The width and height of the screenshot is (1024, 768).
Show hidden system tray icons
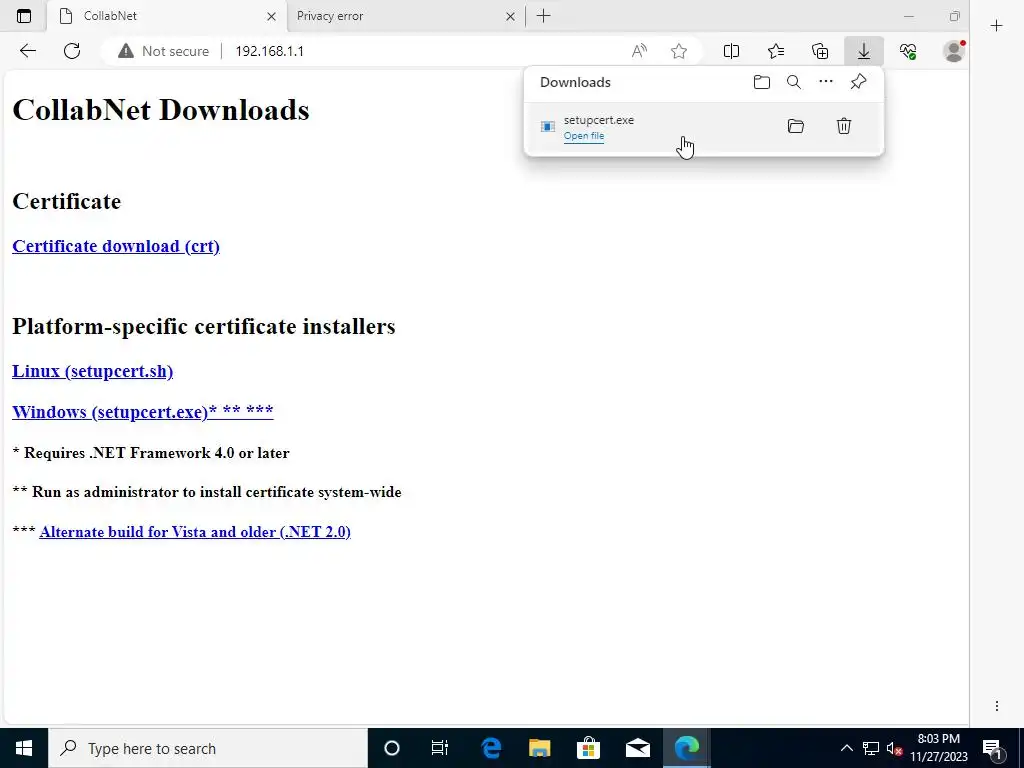point(846,748)
